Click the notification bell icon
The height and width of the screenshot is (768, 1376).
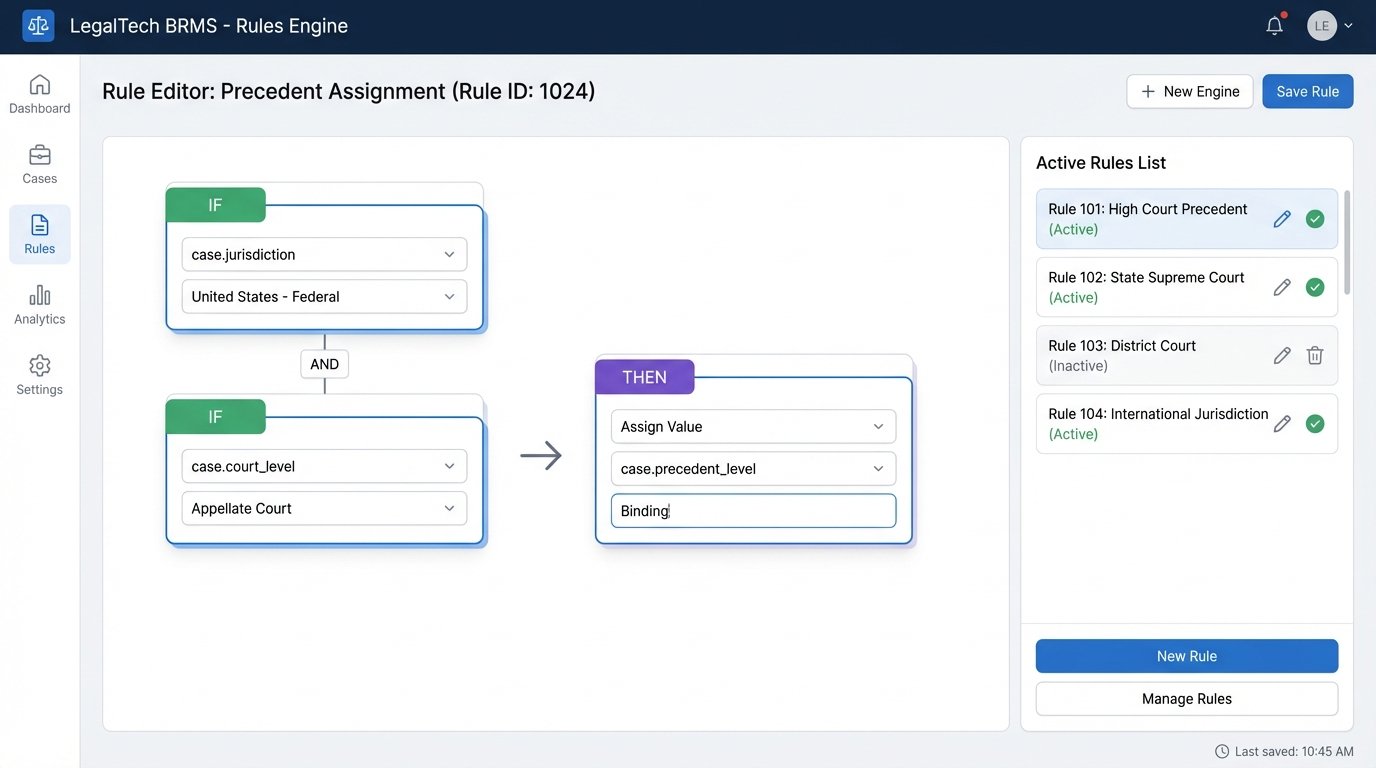coord(1274,25)
